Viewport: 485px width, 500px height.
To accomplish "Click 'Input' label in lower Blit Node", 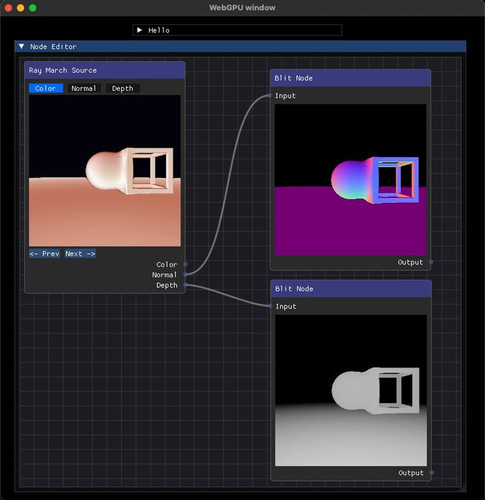I will click(286, 306).
